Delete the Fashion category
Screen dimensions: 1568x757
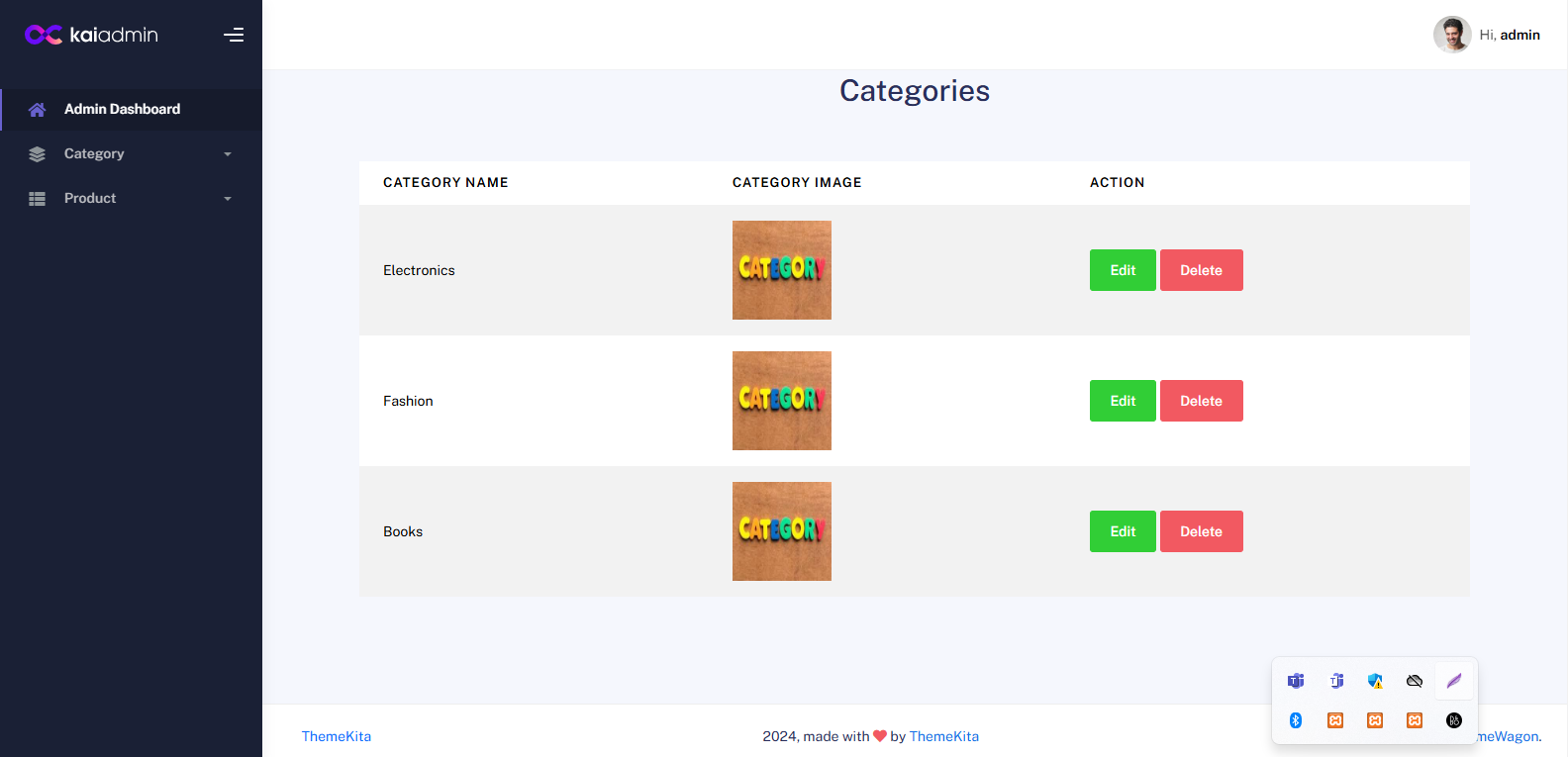pyautogui.click(x=1201, y=401)
